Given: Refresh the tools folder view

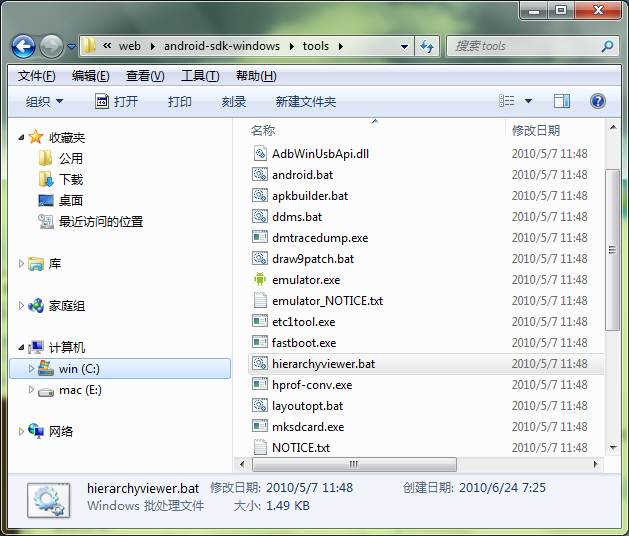Looking at the screenshot, I should pos(427,47).
